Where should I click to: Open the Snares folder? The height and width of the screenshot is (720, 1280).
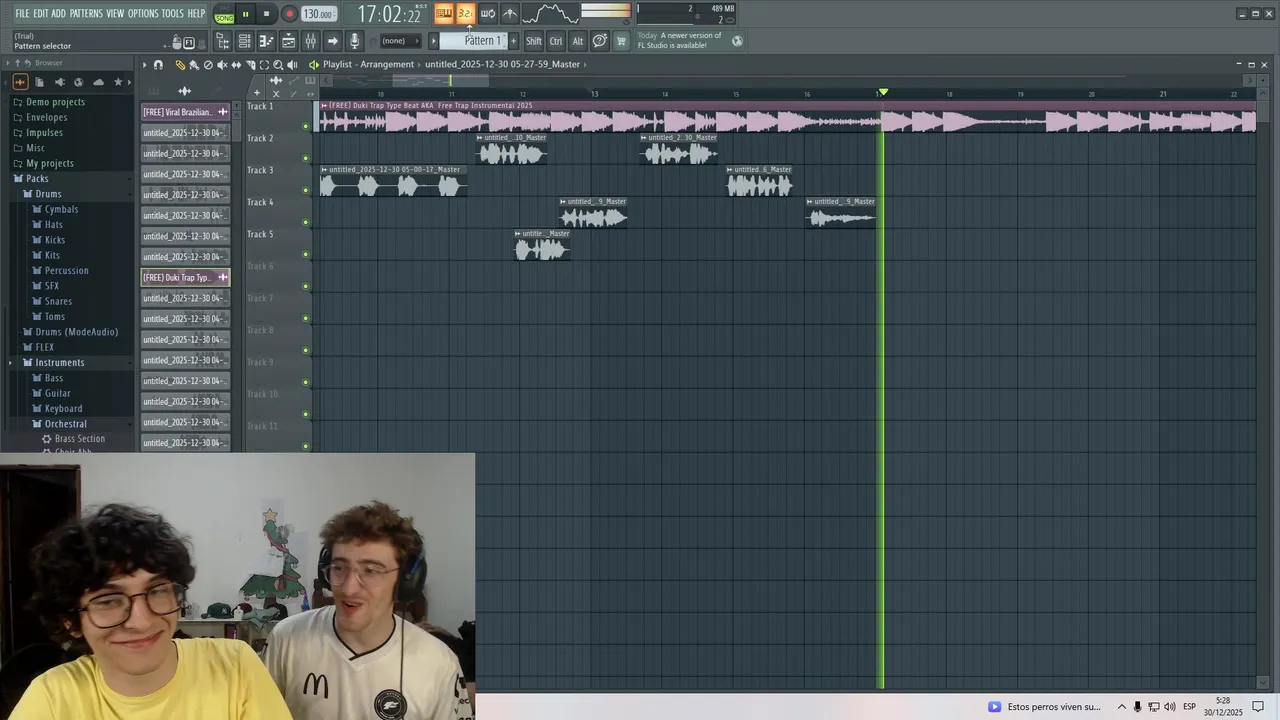(x=57, y=301)
